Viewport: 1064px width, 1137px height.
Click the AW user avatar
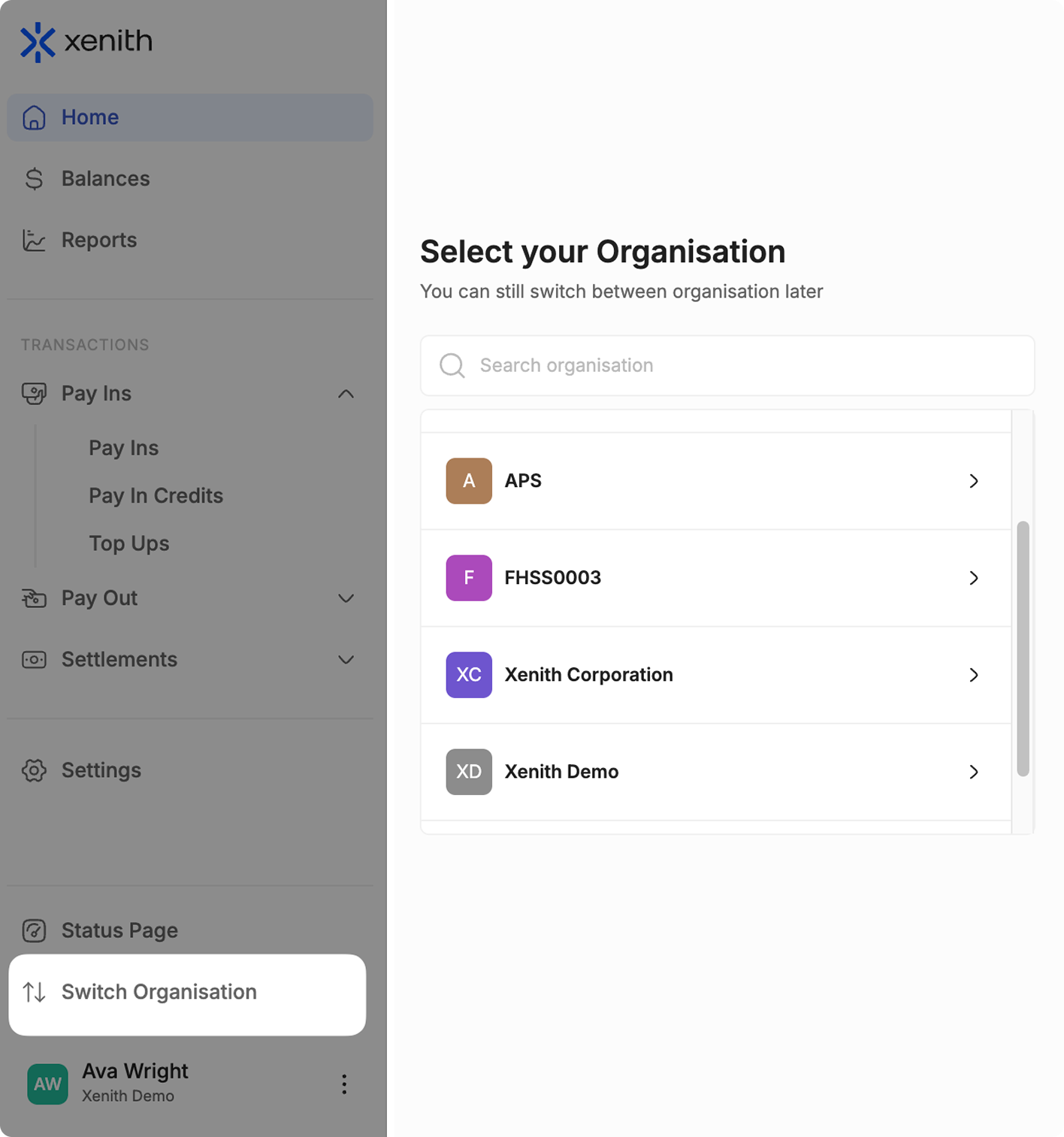point(47,1084)
